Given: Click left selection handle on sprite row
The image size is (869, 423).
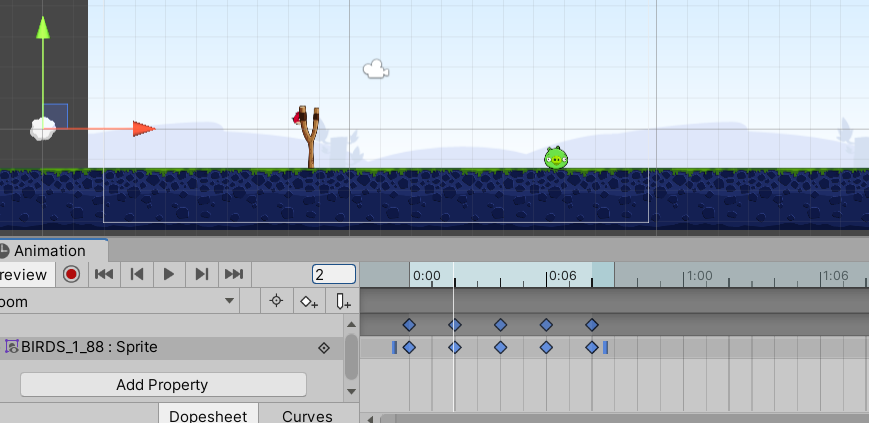Looking at the screenshot, I should coord(395,348).
